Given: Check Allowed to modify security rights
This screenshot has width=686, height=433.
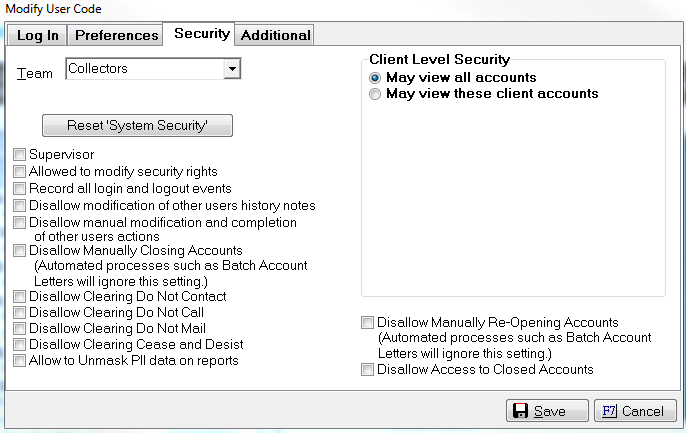Looking at the screenshot, I should [20, 172].
